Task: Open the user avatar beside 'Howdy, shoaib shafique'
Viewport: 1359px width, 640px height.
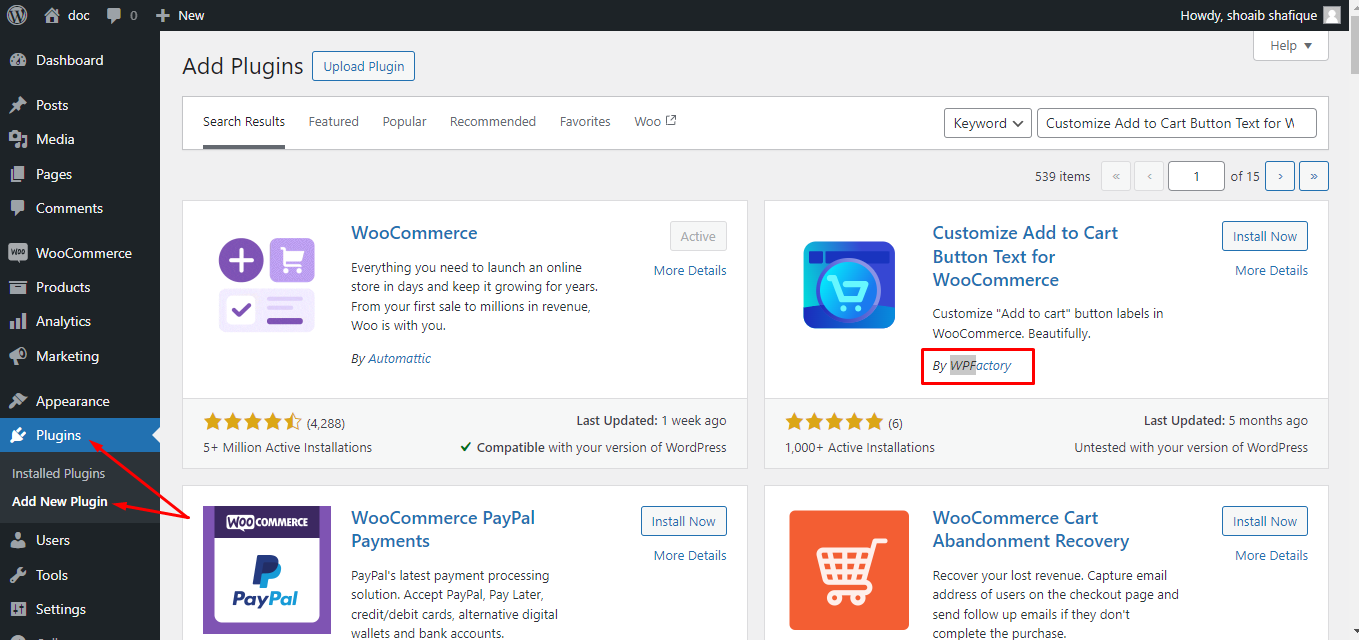Action: pos(1332,15)
